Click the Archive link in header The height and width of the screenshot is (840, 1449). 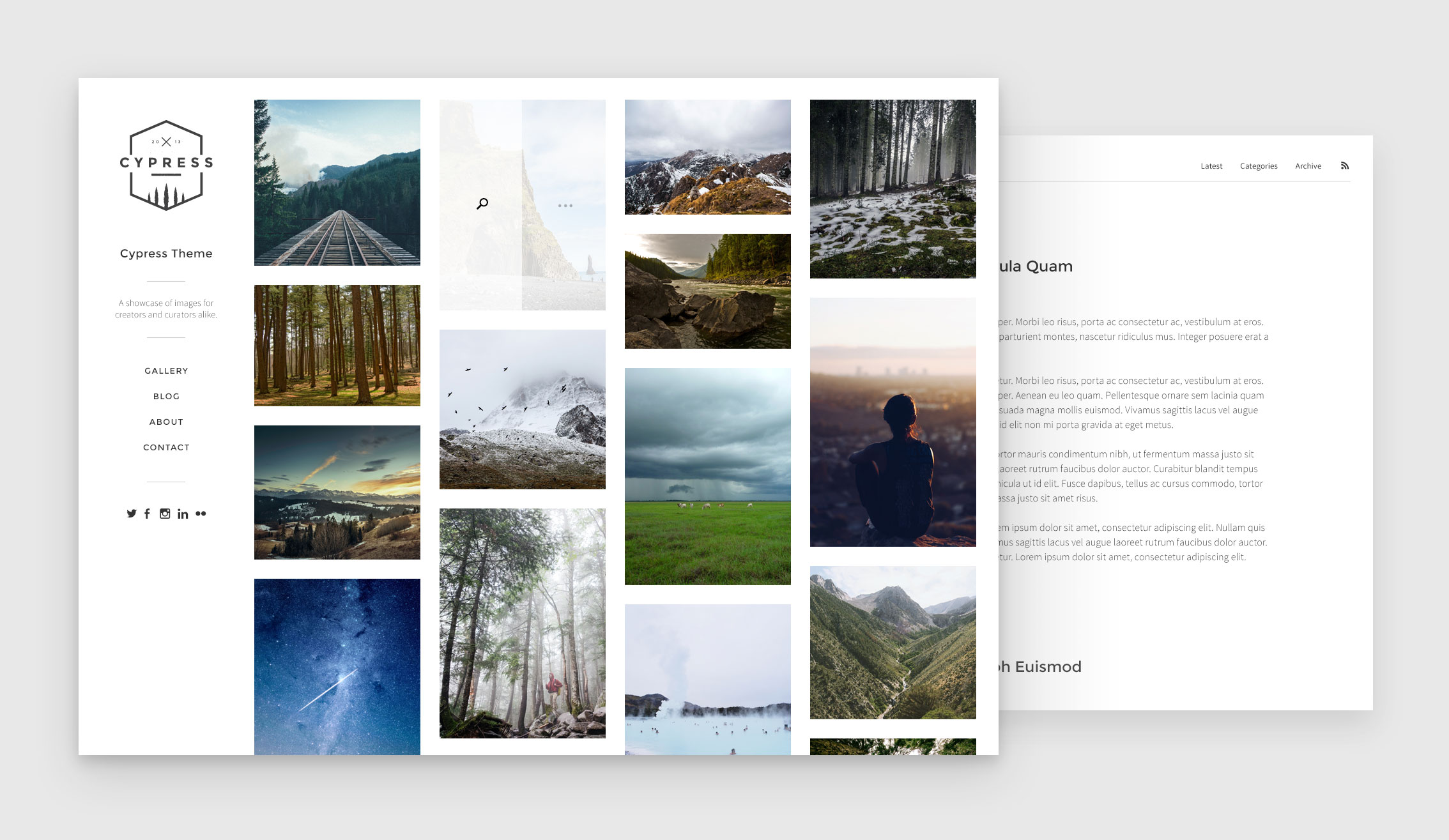(x=1308, y=166)
